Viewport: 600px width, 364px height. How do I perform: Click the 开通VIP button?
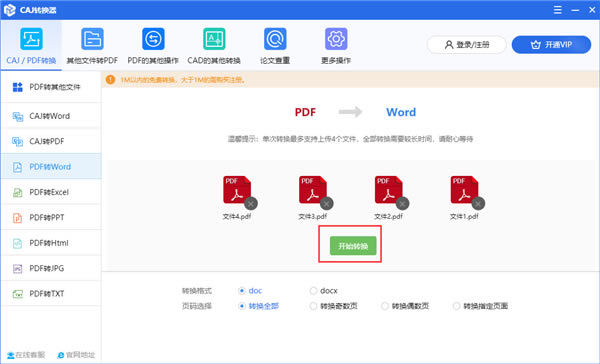[551, 45]
